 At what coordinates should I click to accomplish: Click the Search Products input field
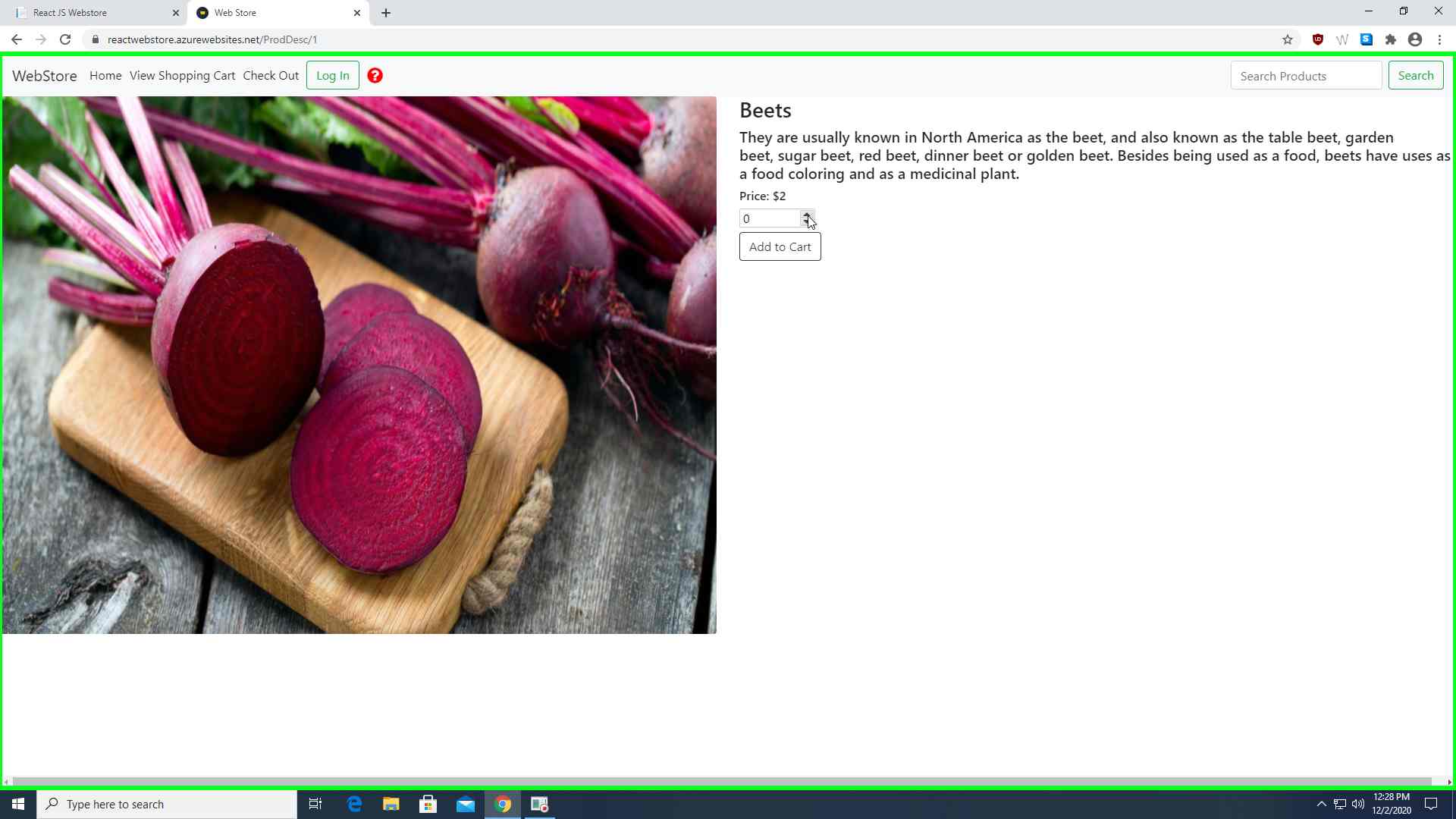click(1306, 76)
